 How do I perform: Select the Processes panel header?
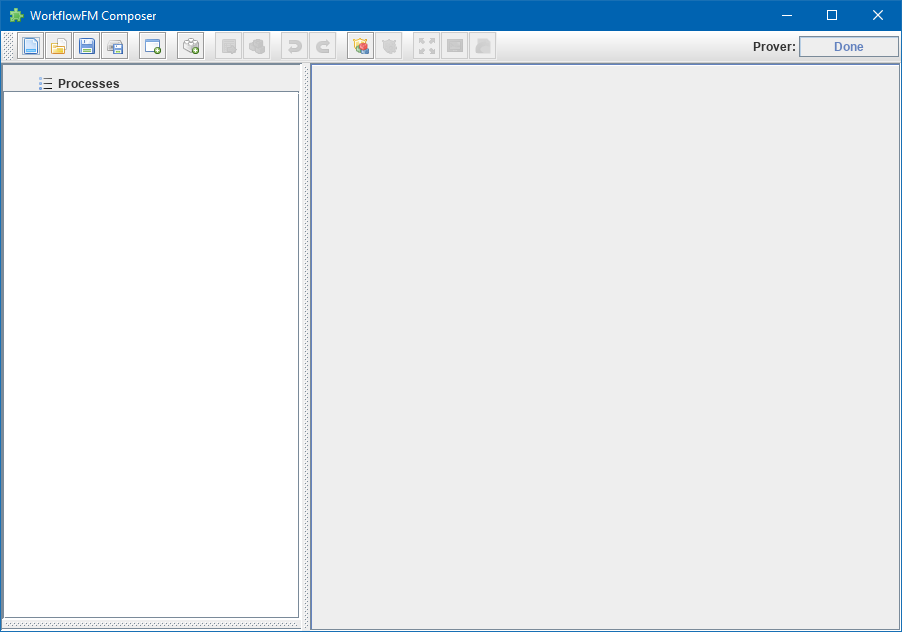click(88, 83)
